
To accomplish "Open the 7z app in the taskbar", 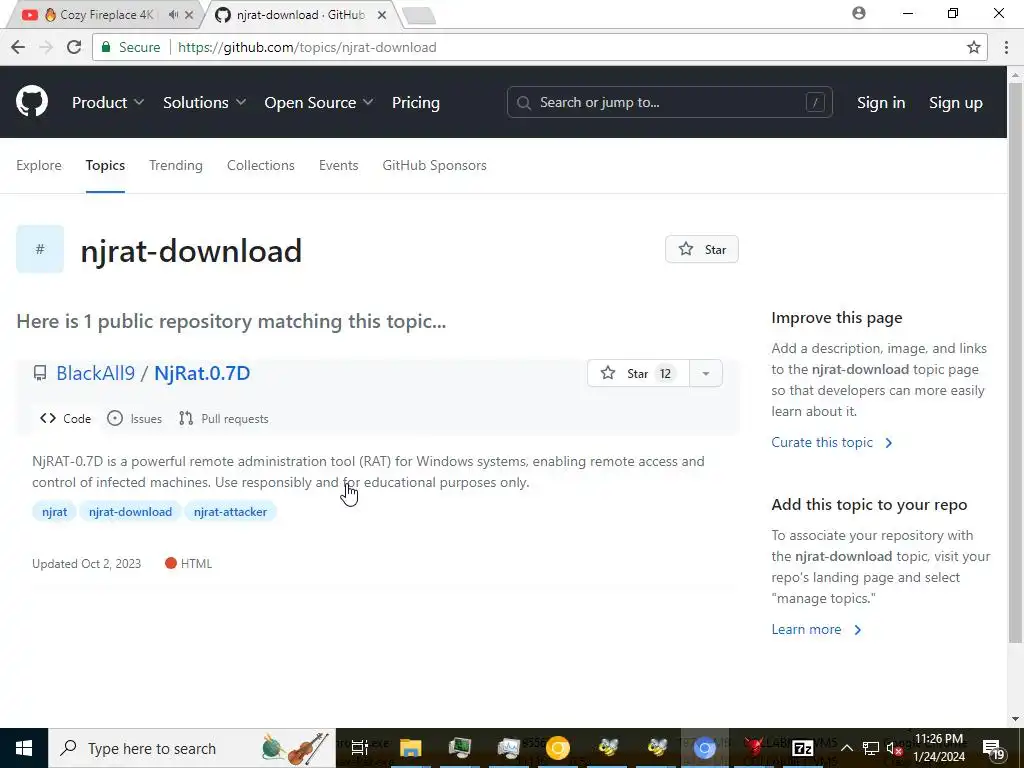I will [x=803, y=748].
